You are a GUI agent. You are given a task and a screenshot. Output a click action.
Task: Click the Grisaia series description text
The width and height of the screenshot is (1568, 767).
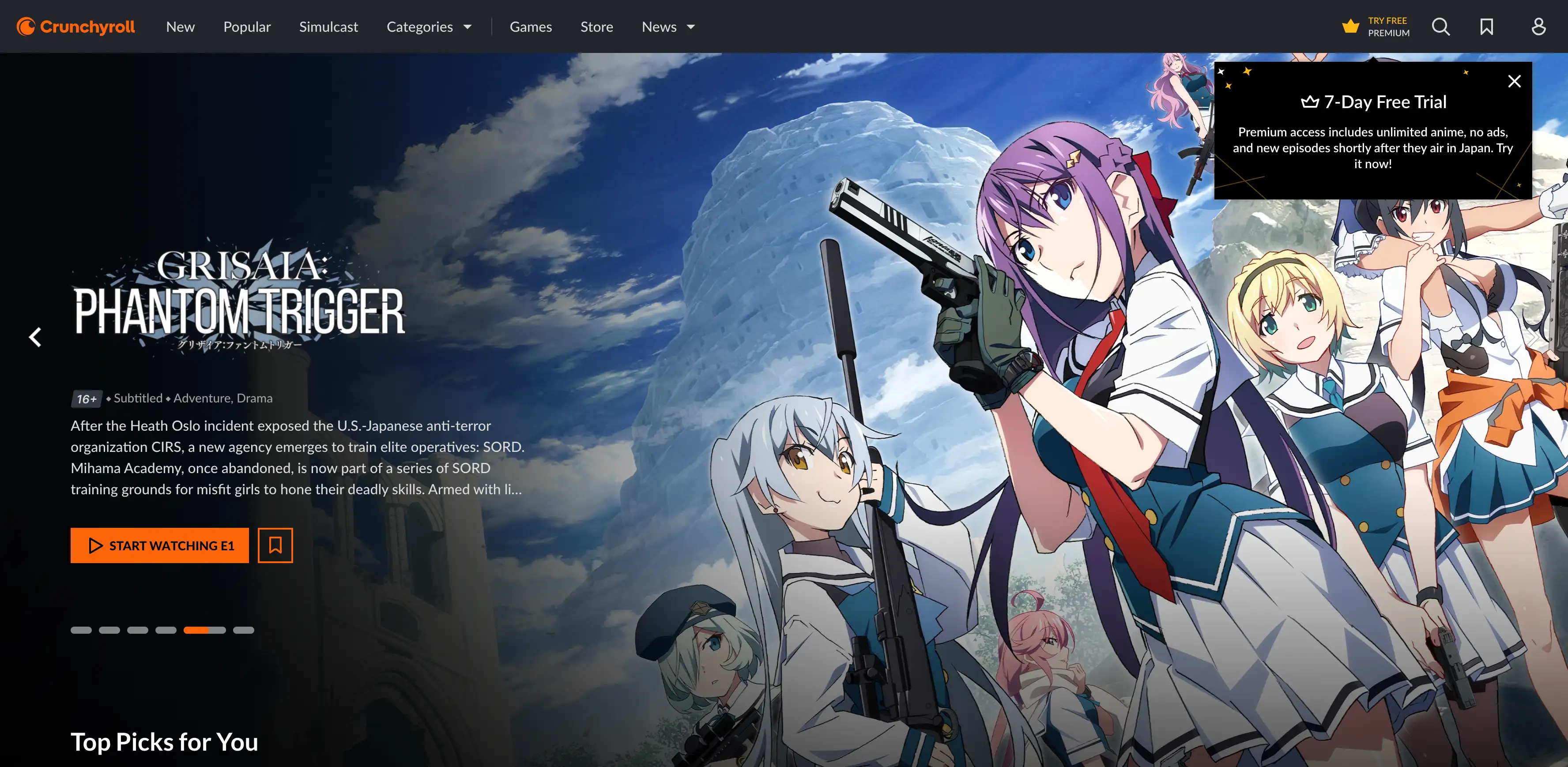(x=297, y=457)
